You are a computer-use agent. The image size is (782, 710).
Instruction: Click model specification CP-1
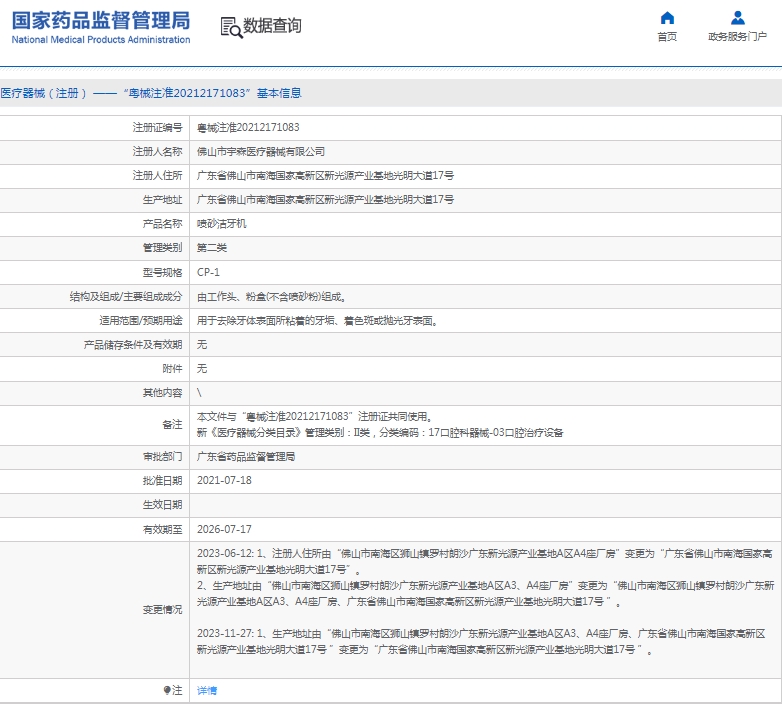pyautogui.click(x=208, y=272)
